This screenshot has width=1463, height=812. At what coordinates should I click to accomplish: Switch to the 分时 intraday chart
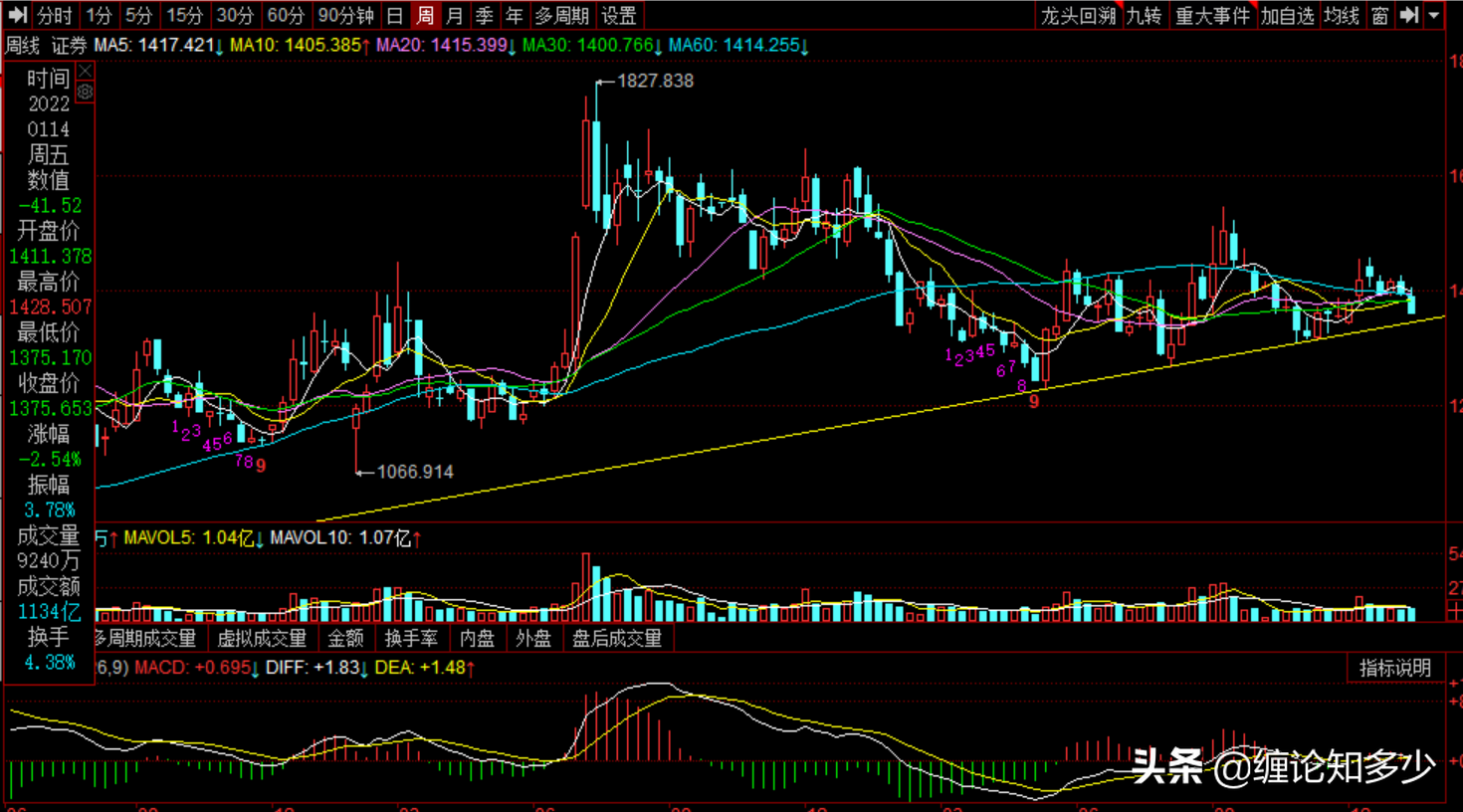(55, 15)
